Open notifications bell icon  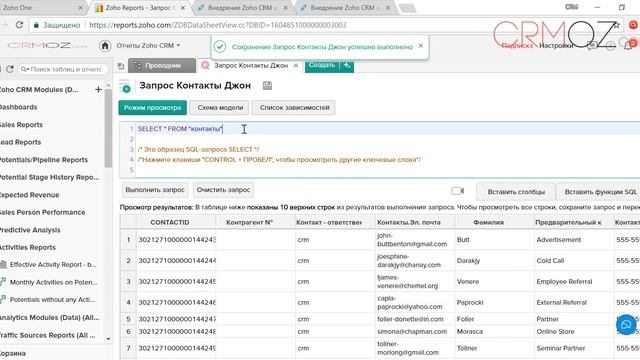[629, 45]
